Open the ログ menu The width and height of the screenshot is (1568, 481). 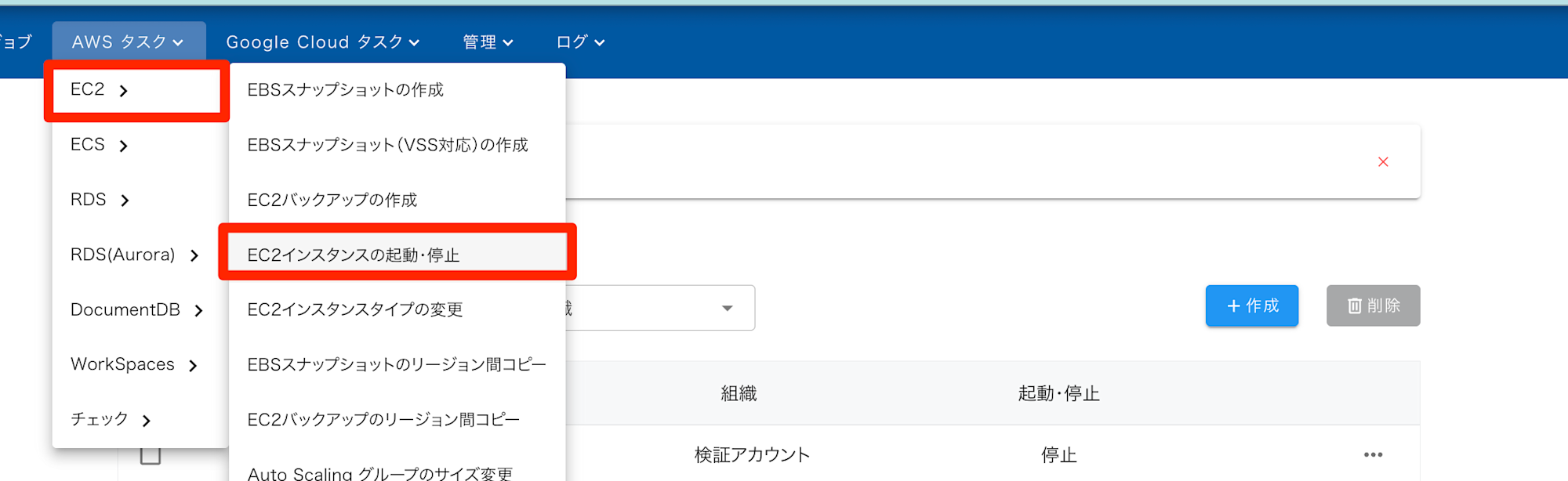click(x=580, y=42)
